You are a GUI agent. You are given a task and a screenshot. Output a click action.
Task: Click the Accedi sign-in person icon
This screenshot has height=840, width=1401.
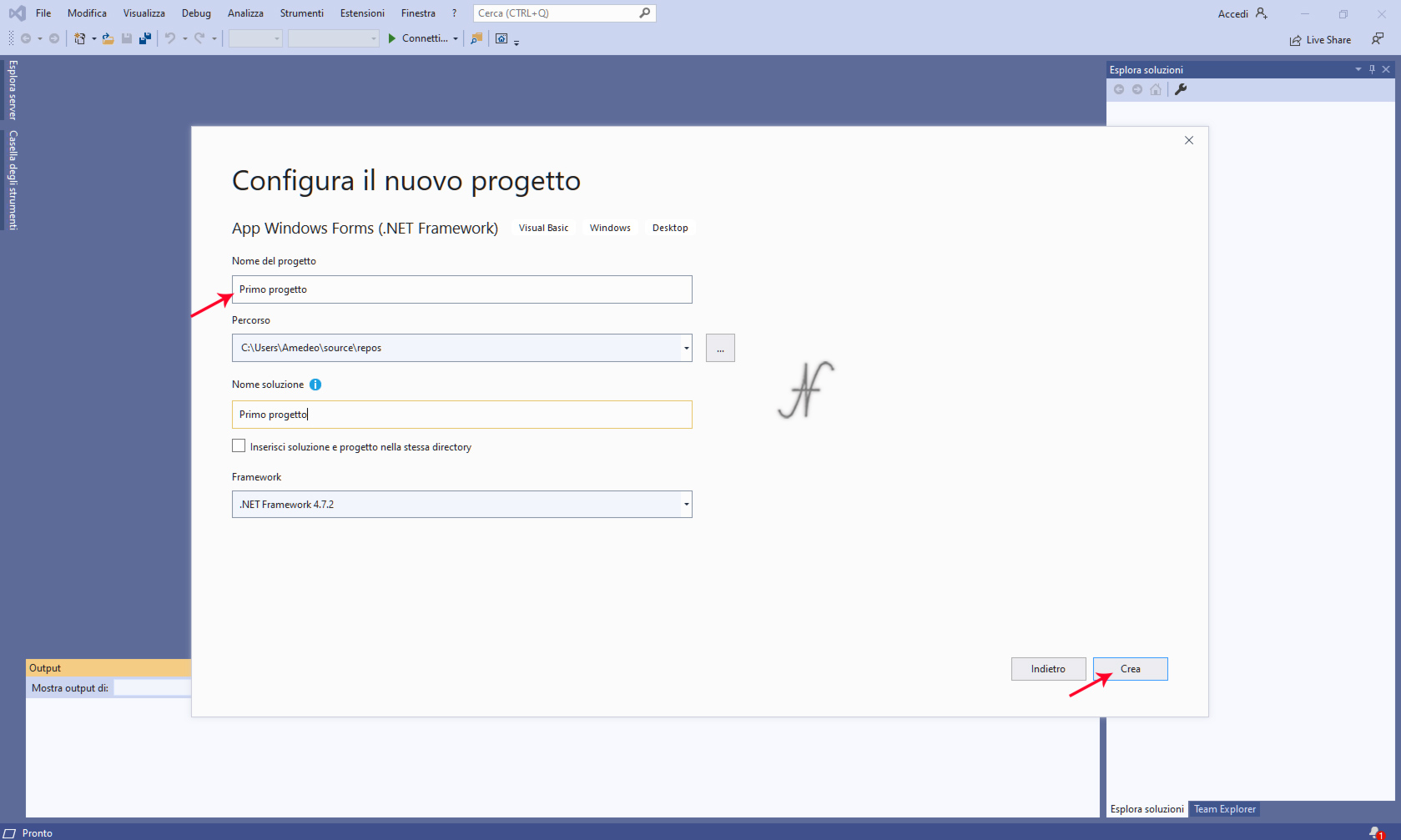1262,13
